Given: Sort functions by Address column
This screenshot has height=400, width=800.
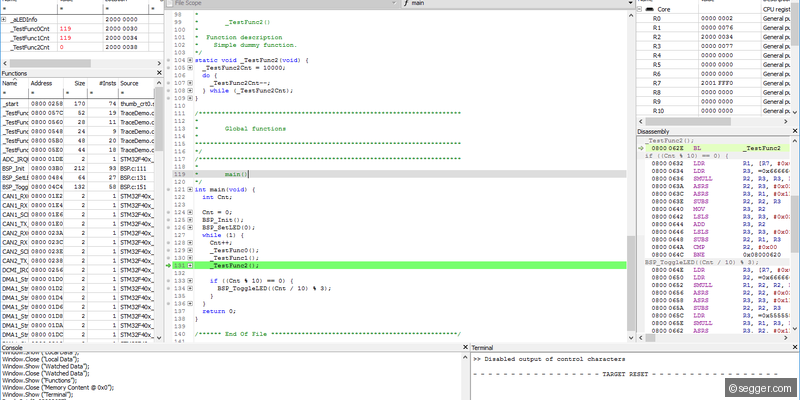Looking at the screenshot, I should 42,84.
